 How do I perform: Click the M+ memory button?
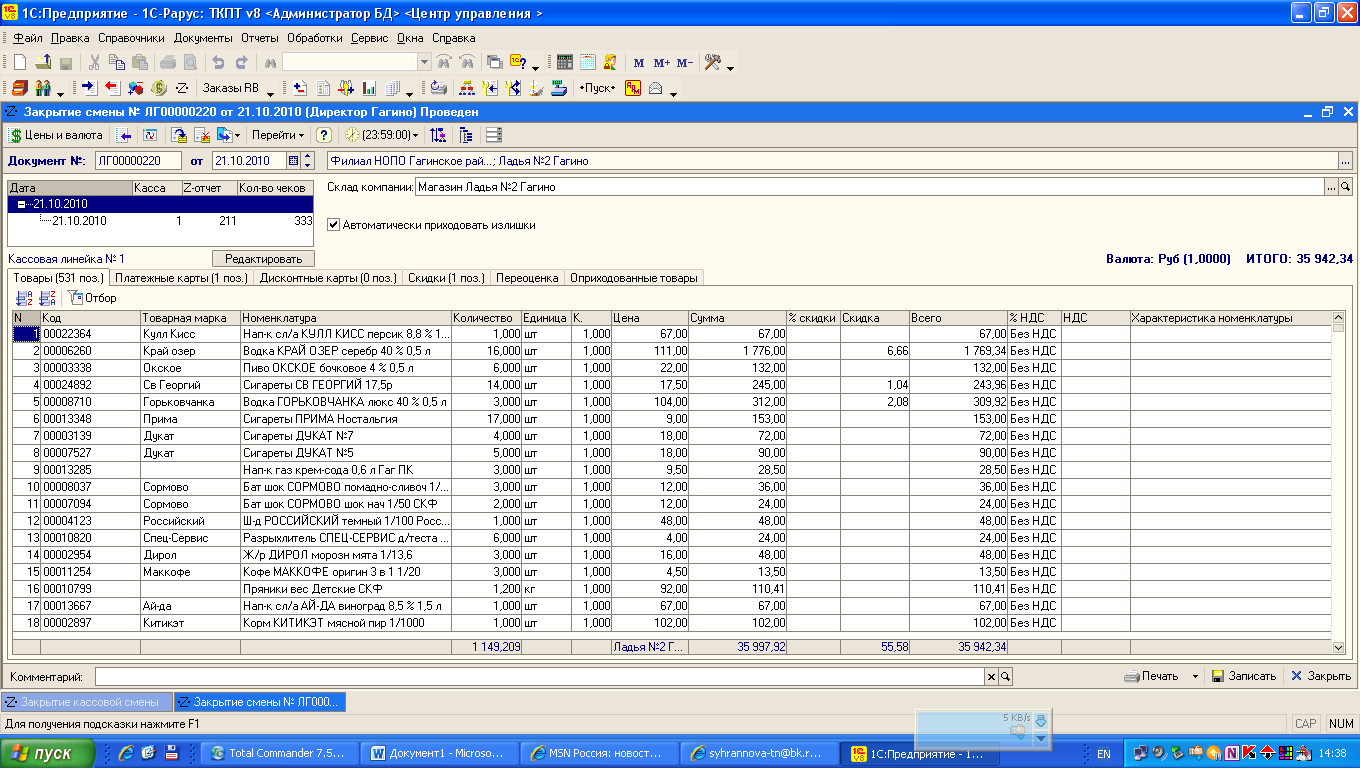[661, 62]
